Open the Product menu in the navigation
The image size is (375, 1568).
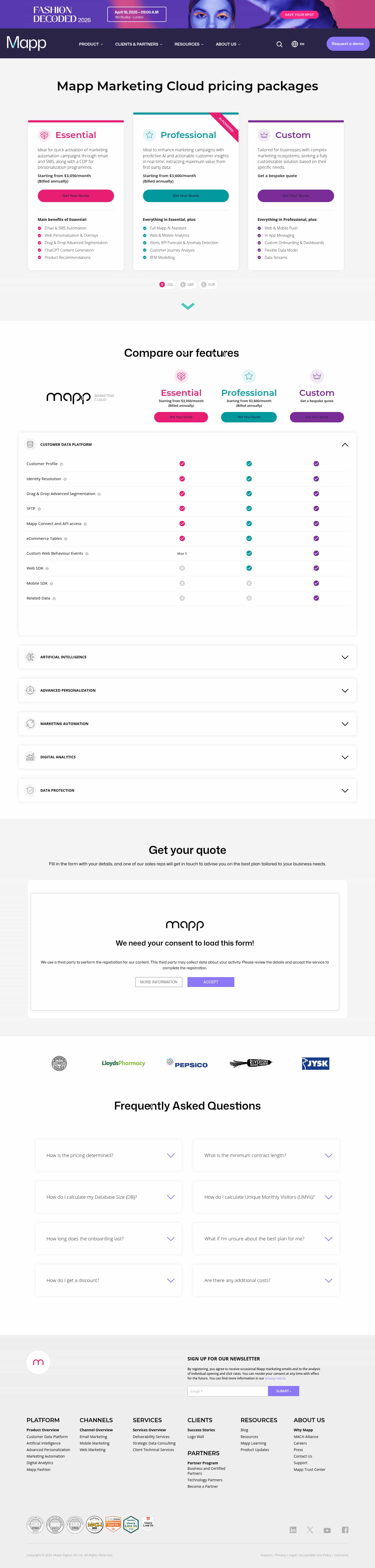(x=90, y=44)
